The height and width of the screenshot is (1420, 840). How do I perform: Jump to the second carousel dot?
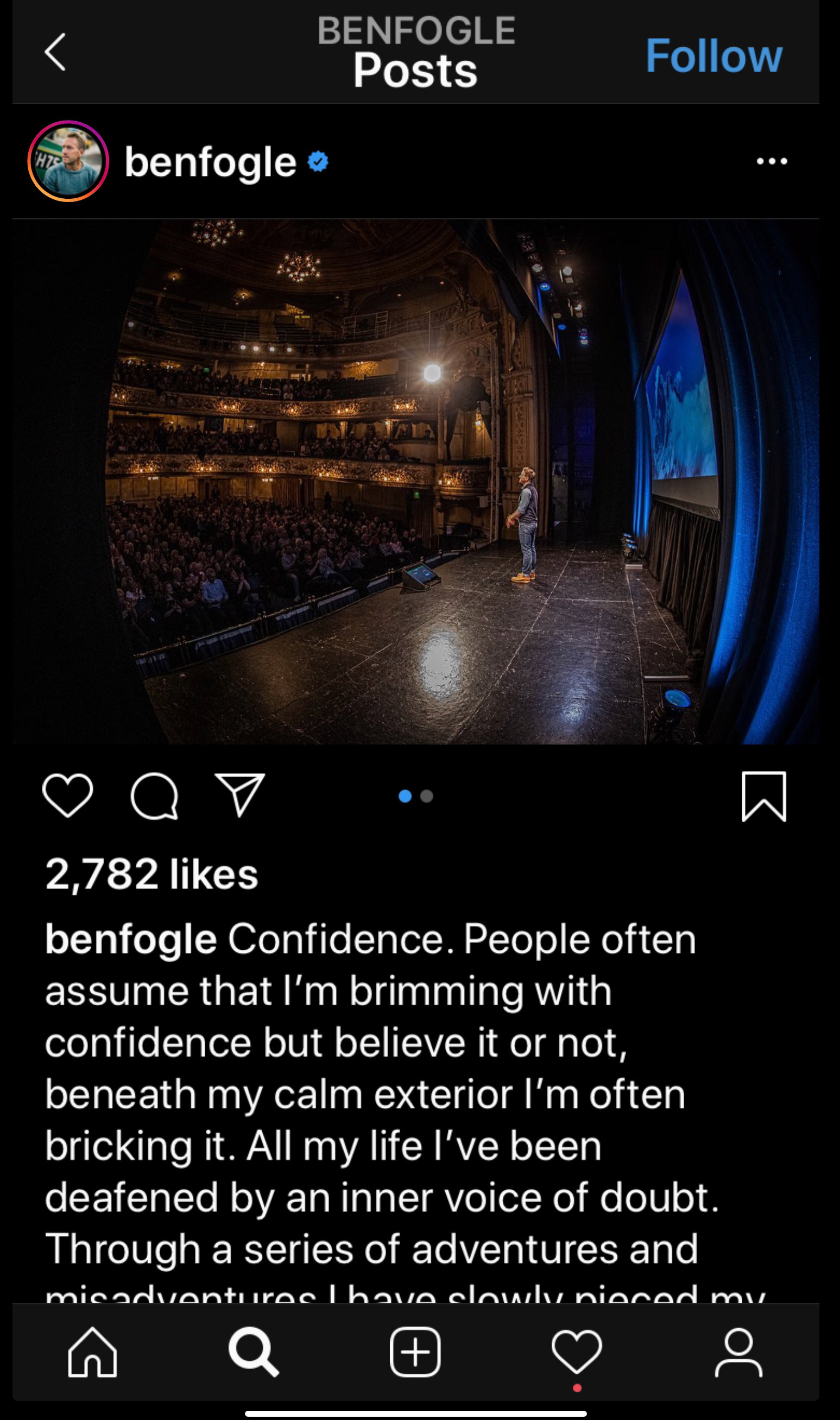[x=427, y=796]
